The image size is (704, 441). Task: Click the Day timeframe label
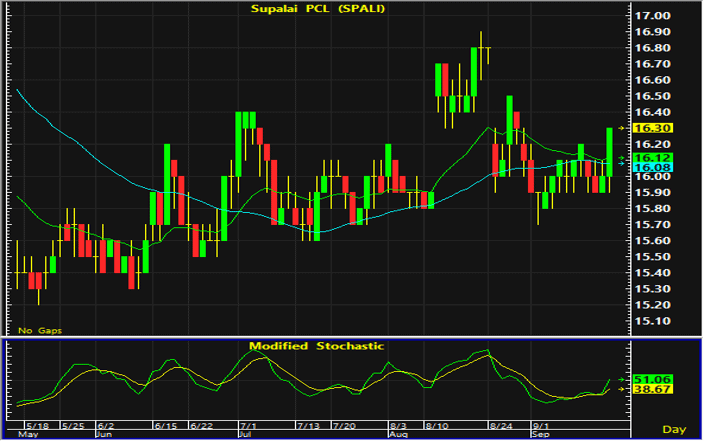click(674, 430)
